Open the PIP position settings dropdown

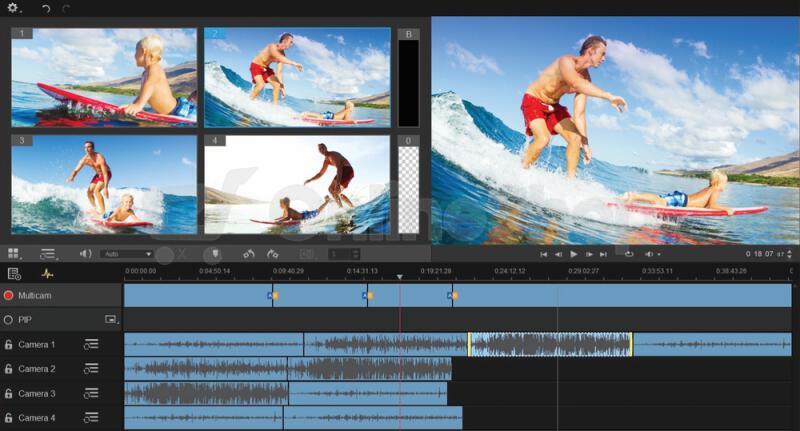112,320
